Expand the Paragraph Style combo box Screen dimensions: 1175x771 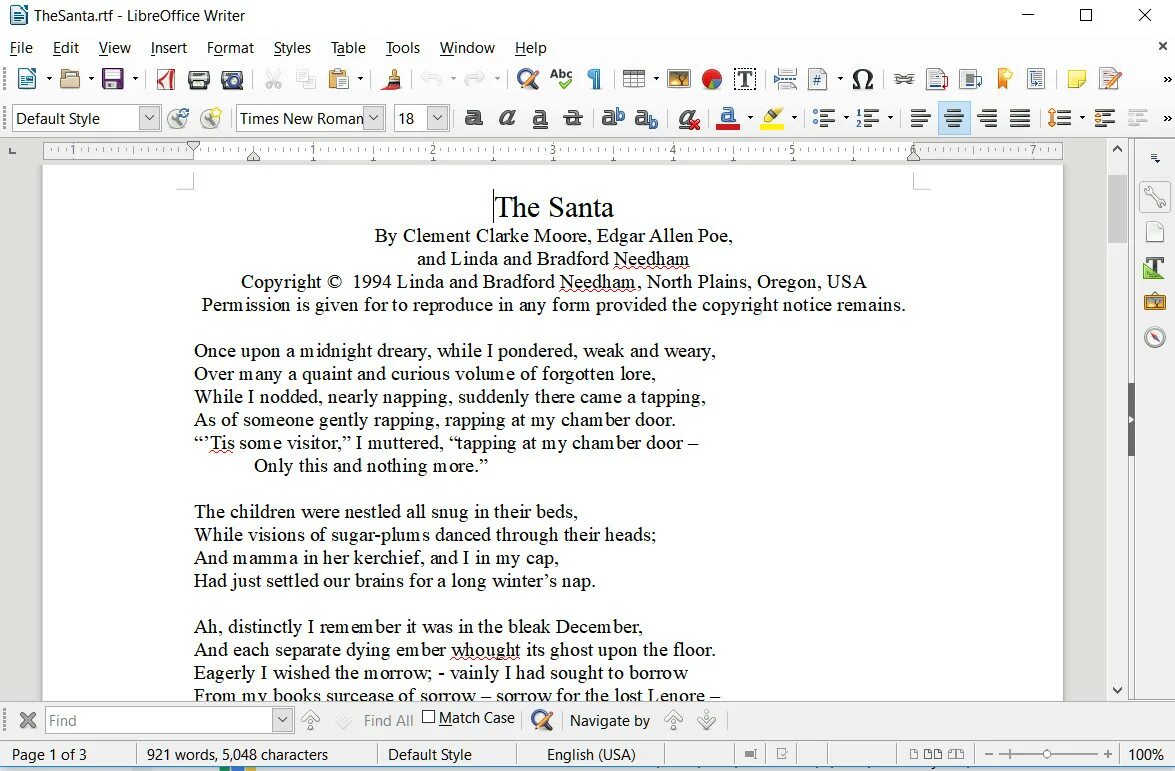(149, 118)
